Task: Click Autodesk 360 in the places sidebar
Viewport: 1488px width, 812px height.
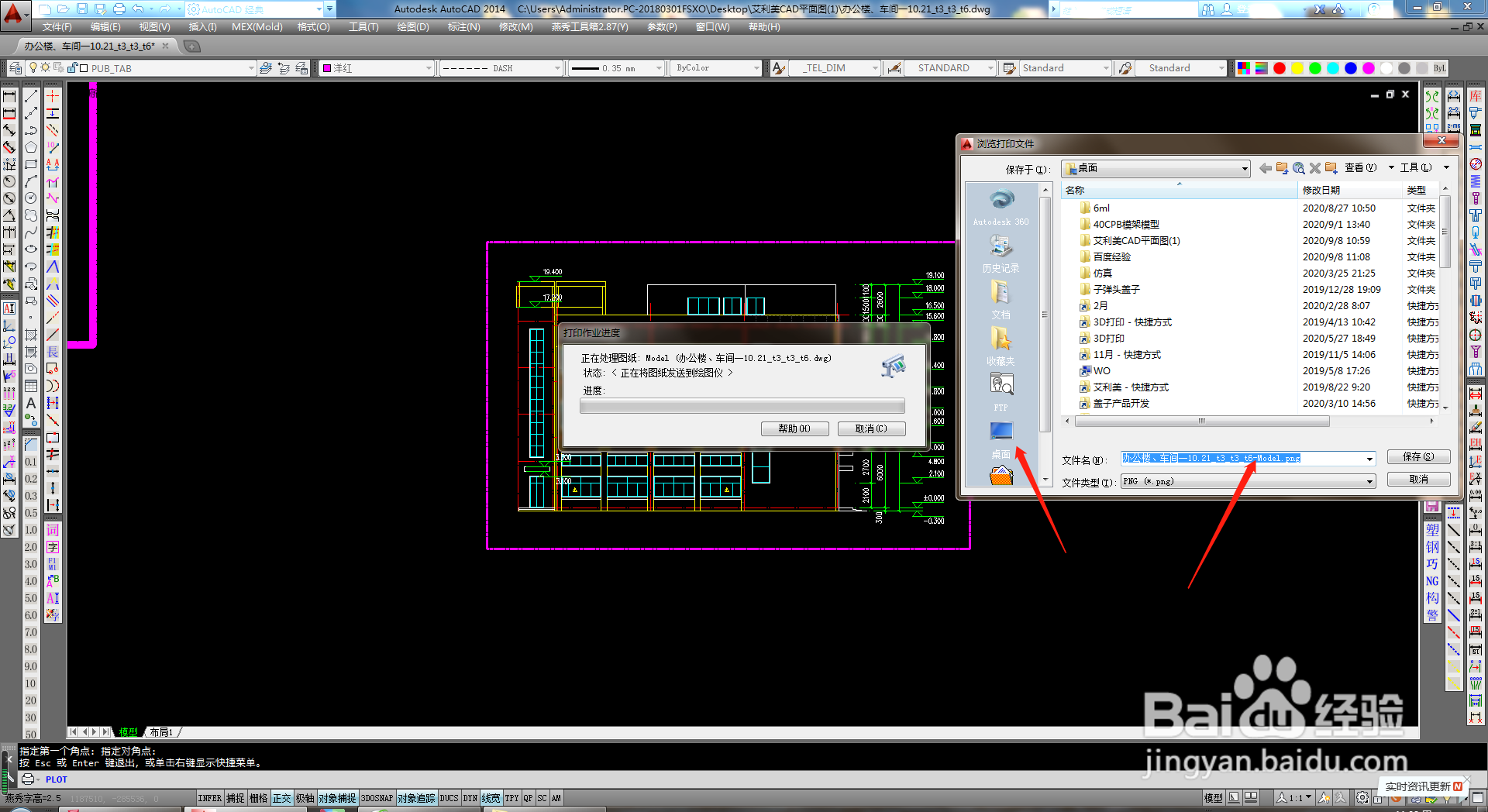Action: pyautogui.click(x=1001, y=207)
